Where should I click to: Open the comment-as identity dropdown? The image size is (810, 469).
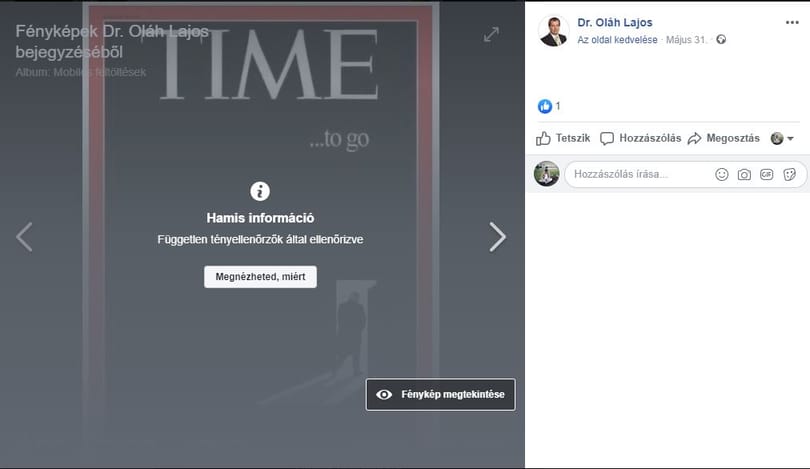782,138
